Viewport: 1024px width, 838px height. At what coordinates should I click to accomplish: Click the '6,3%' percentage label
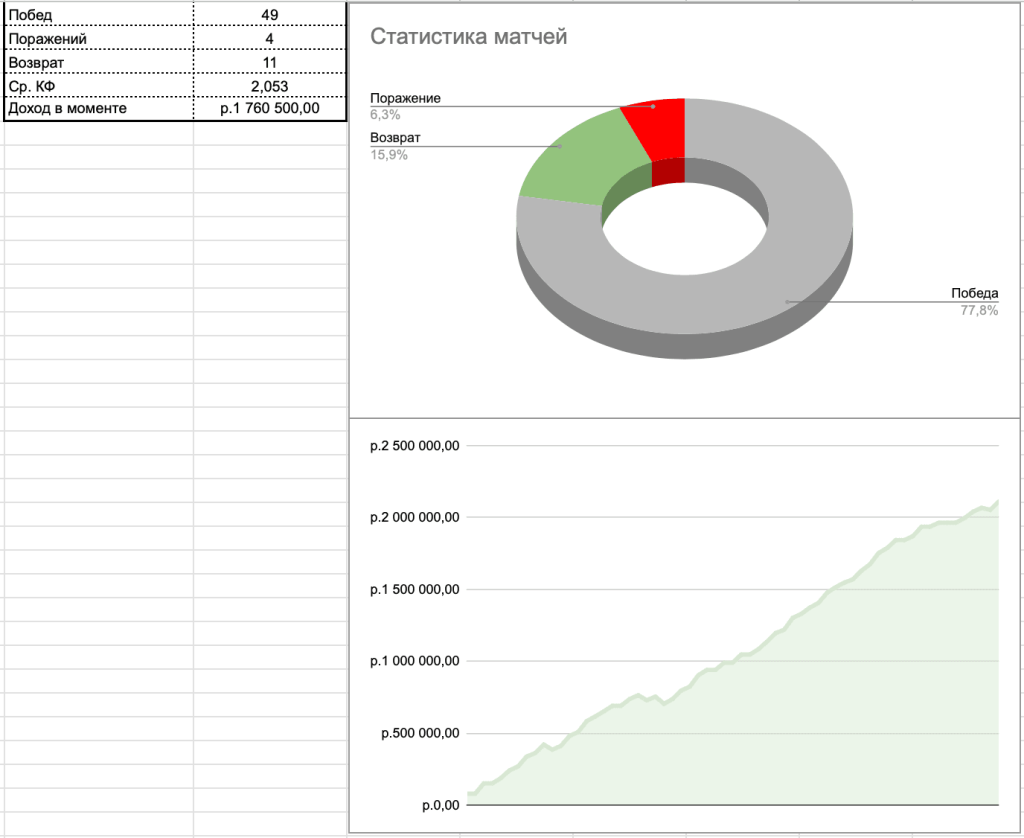(385, 115)
